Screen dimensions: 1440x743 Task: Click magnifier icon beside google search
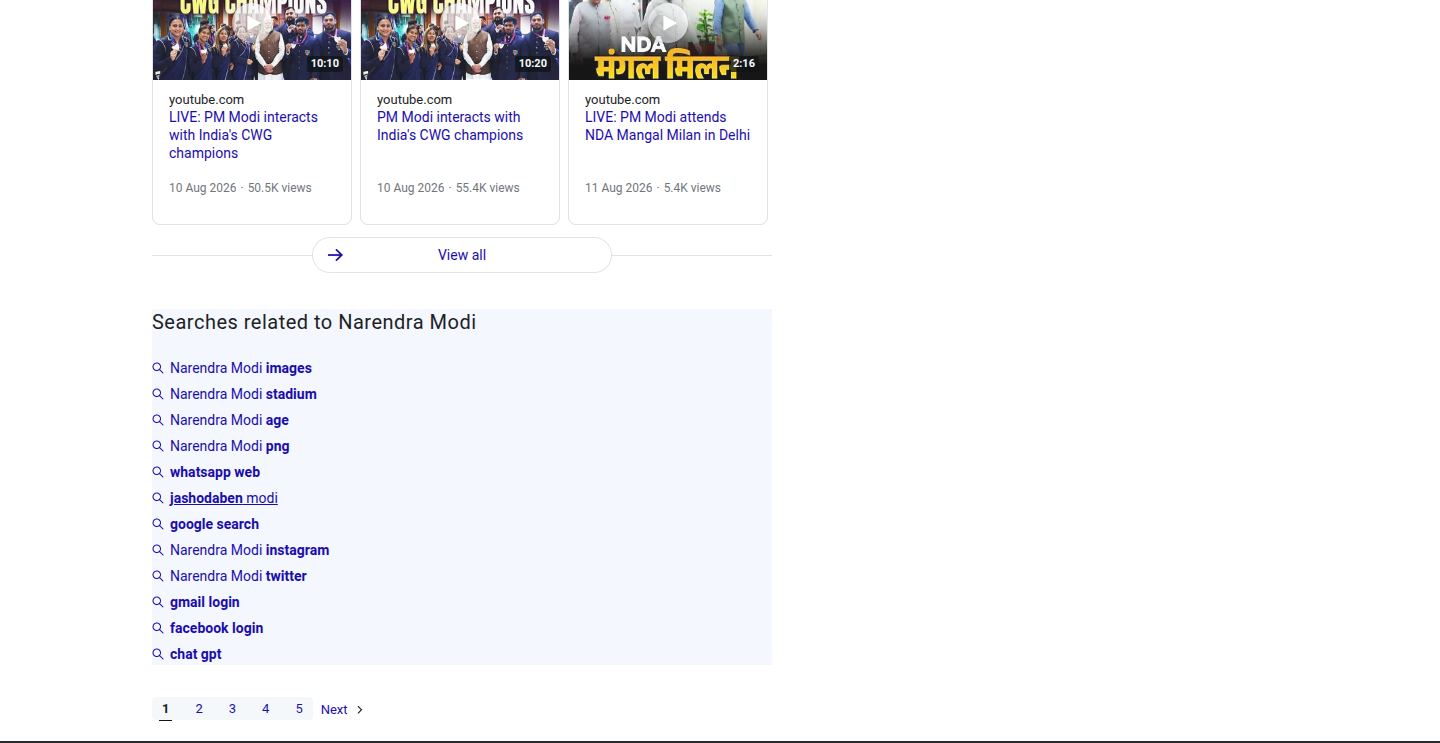pos(158,524)
